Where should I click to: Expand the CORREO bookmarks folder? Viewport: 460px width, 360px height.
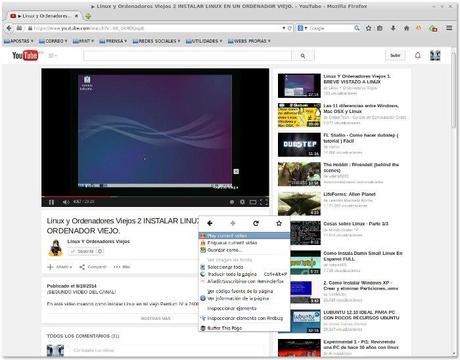(x=53, y=41)
